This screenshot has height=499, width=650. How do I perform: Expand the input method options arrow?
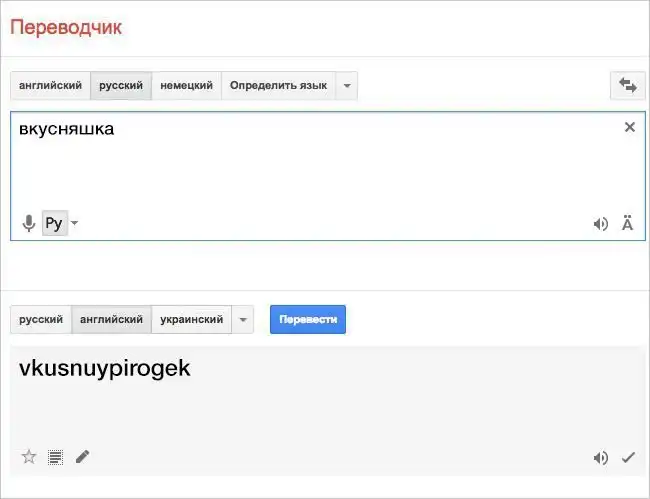coord(75,224)
